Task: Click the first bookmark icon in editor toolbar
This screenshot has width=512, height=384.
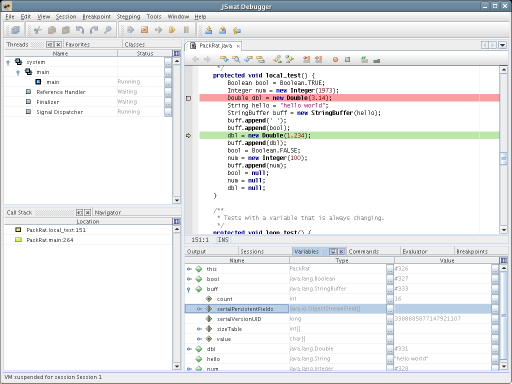Action: click(x=277, y=59)
